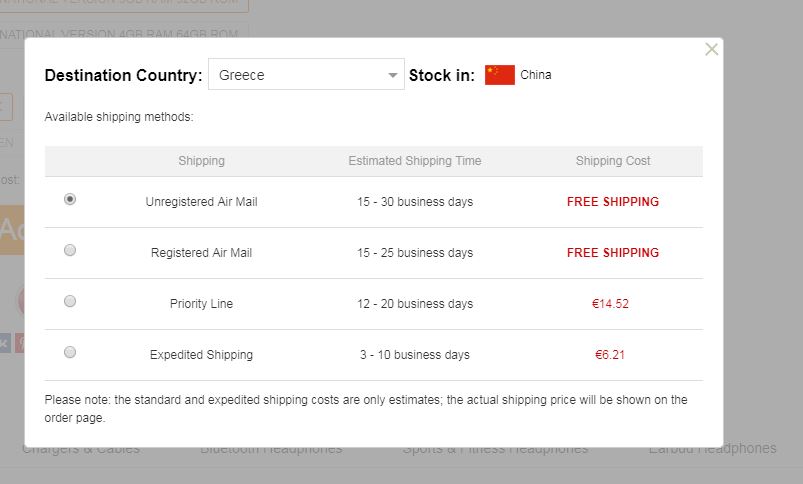Click the dropdown arrow beside Greece
This screenshot has height=484, width=803.
(393, 75)
